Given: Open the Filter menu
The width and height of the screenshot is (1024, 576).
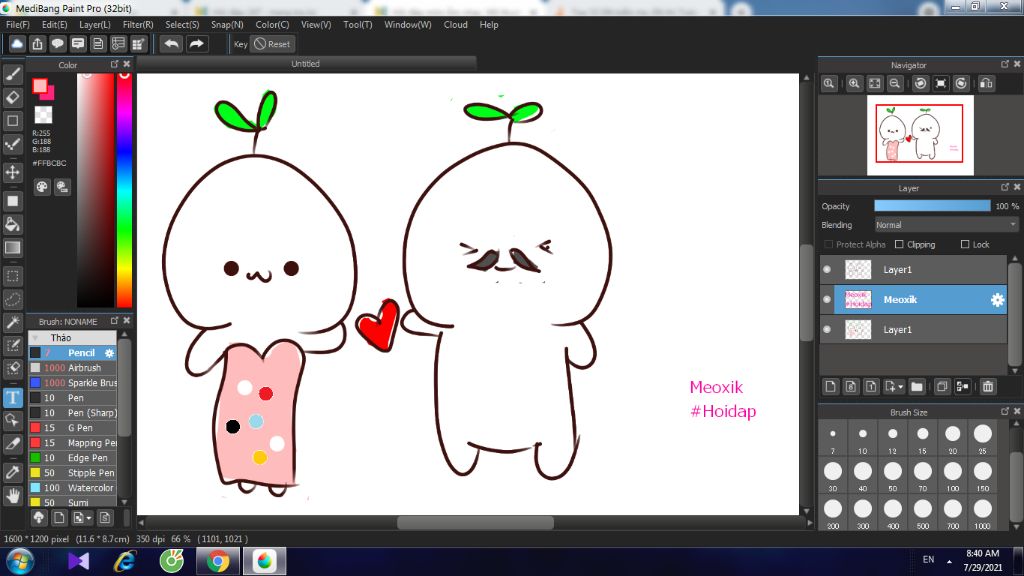Looking at the screenshot, I should [138, 25].
